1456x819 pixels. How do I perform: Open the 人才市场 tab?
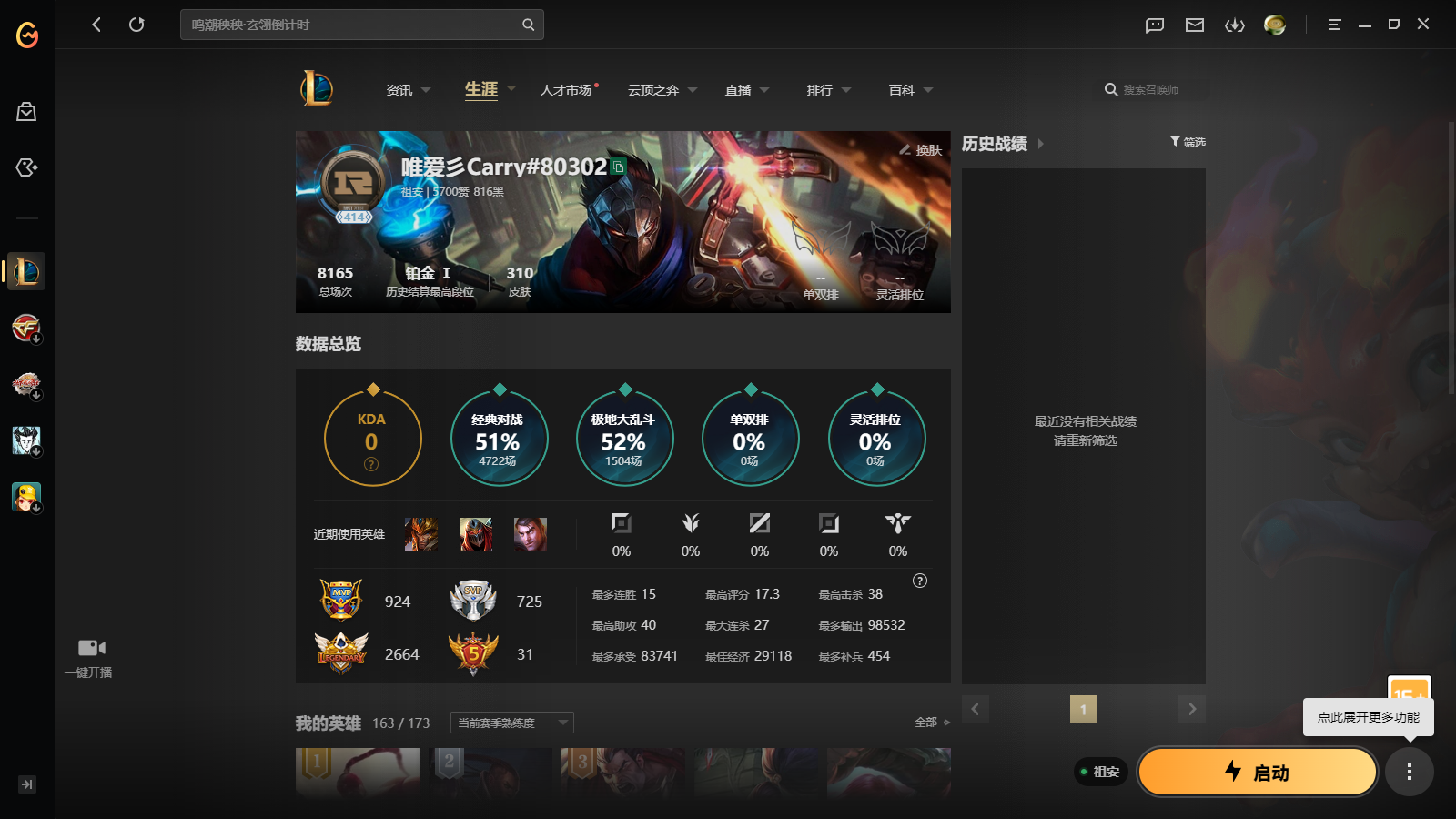[x=567, y=90]
